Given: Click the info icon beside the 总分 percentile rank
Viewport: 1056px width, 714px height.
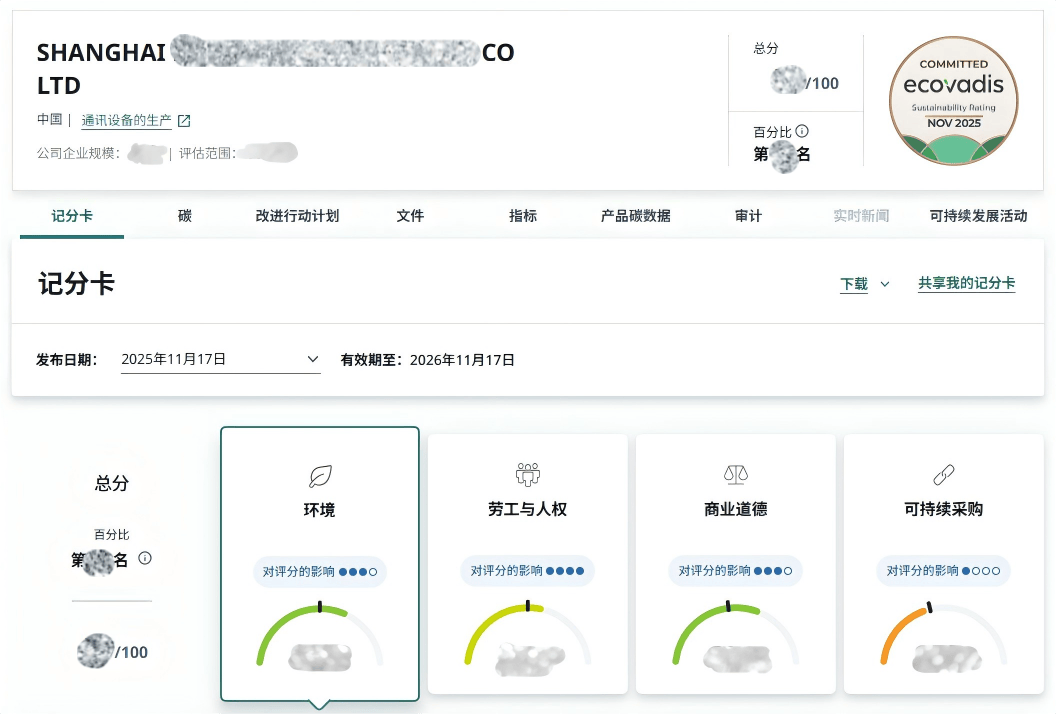Looking at the screenshot, I should pyautogui.click(x=145, y=558).
